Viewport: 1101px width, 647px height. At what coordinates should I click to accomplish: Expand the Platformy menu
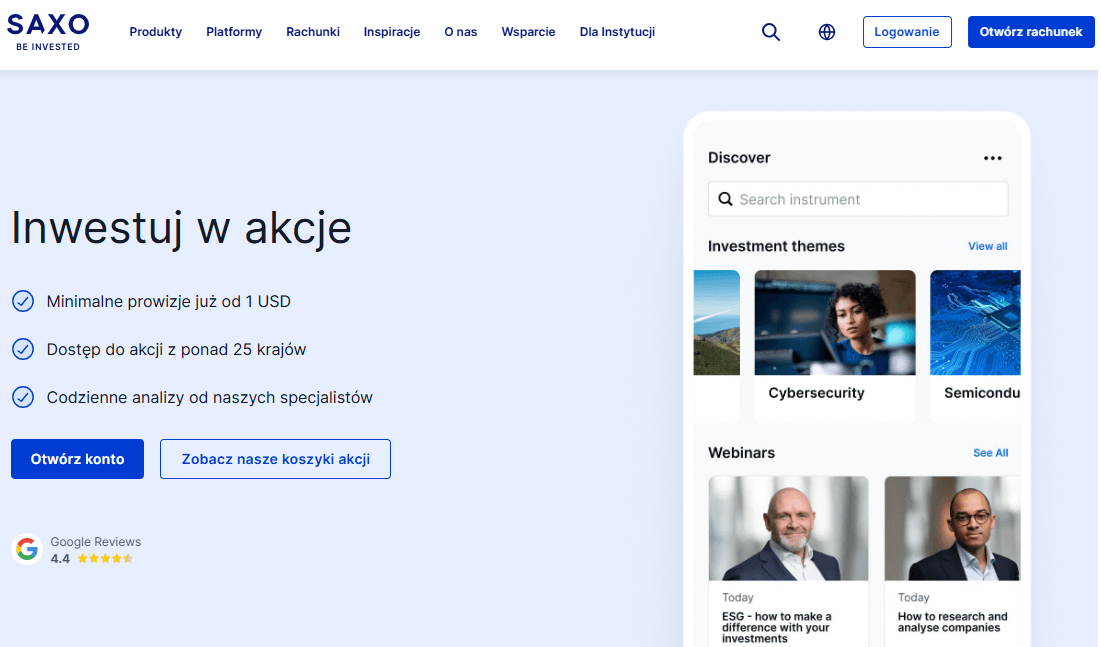(x=234, y=32)
